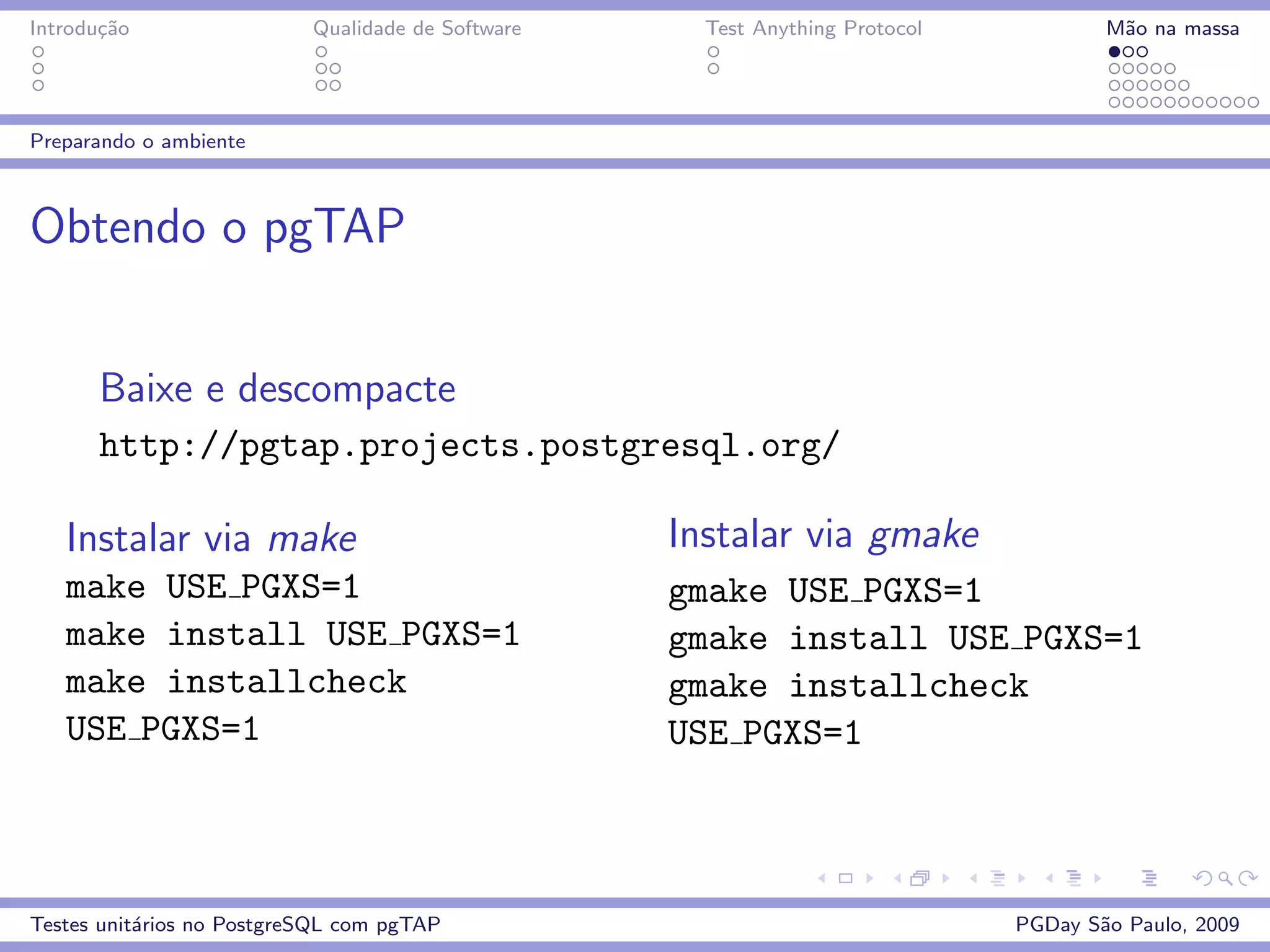Select the top navigation circle under Introdução
Viewport: 1270px width, 952px height.
tap(38, 51)
